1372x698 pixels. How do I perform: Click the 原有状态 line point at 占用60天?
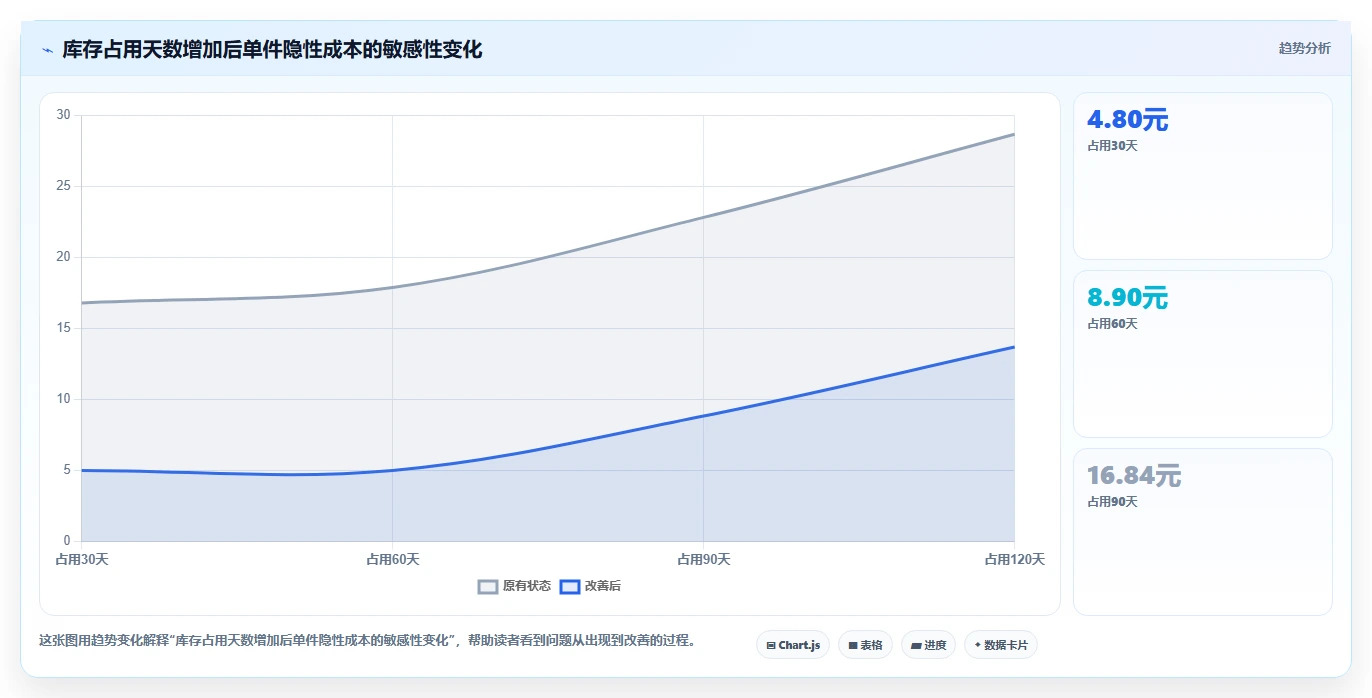tap(392, 287)
